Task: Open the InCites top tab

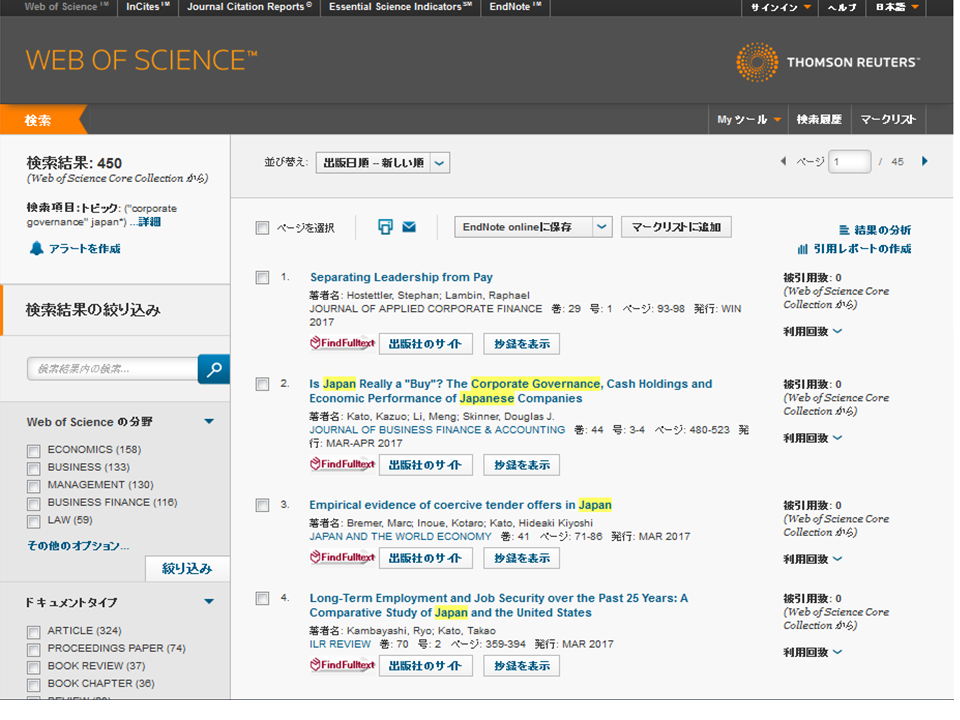Action: pyautogui.click(x=147, y=7)
